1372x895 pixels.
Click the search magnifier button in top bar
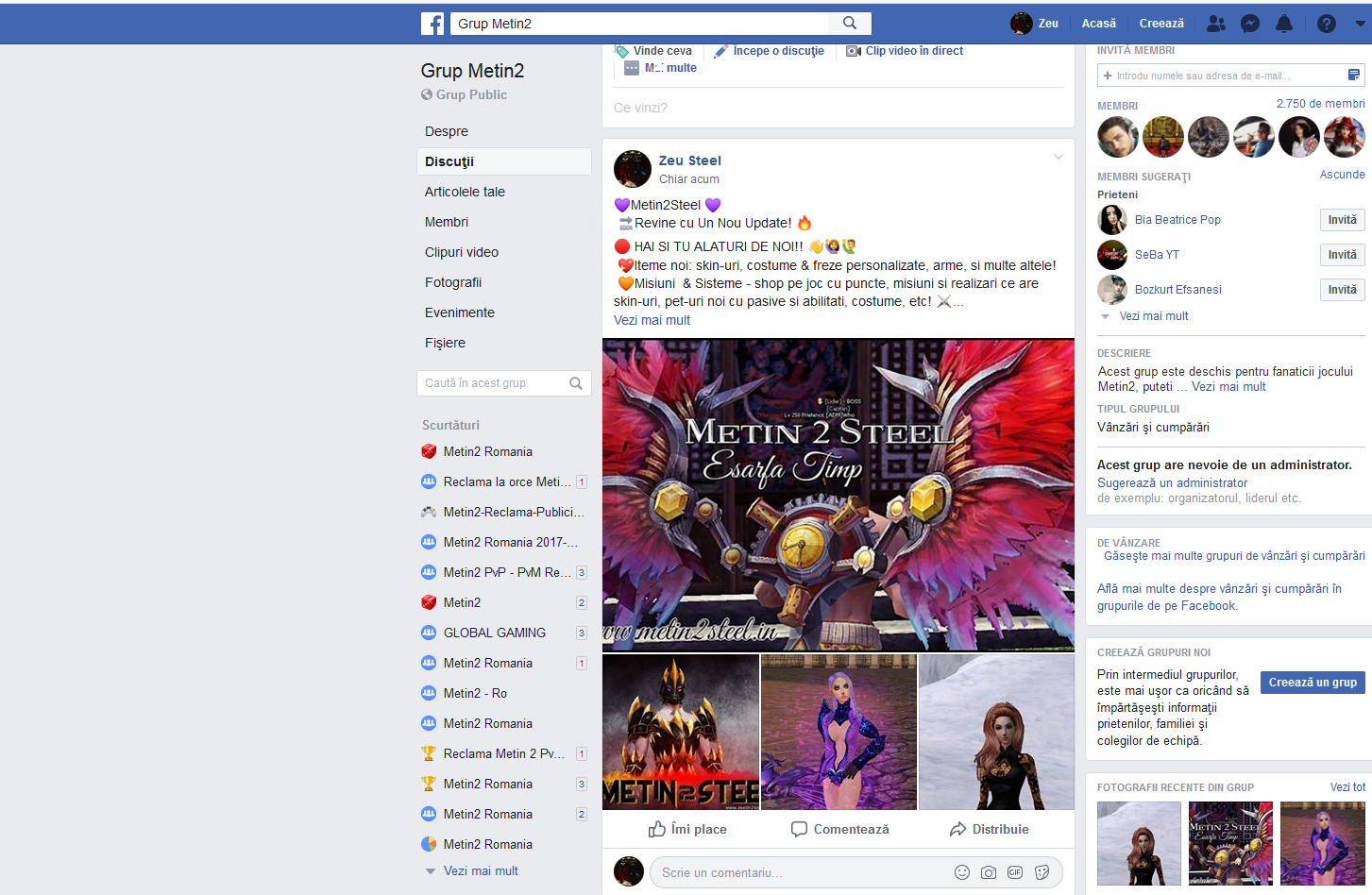[x=850, y=24]
